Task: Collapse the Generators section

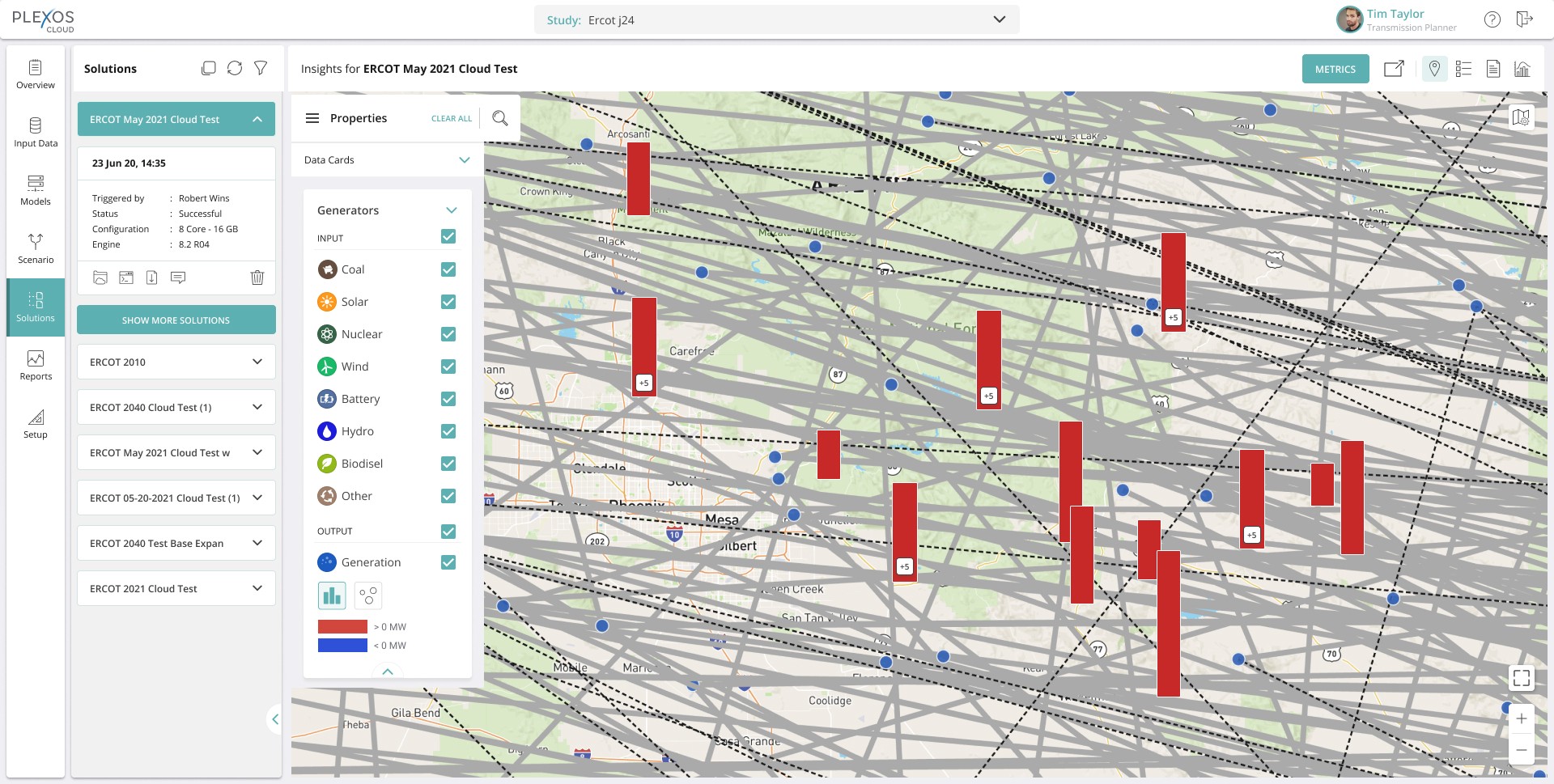Action: [452, 210]
